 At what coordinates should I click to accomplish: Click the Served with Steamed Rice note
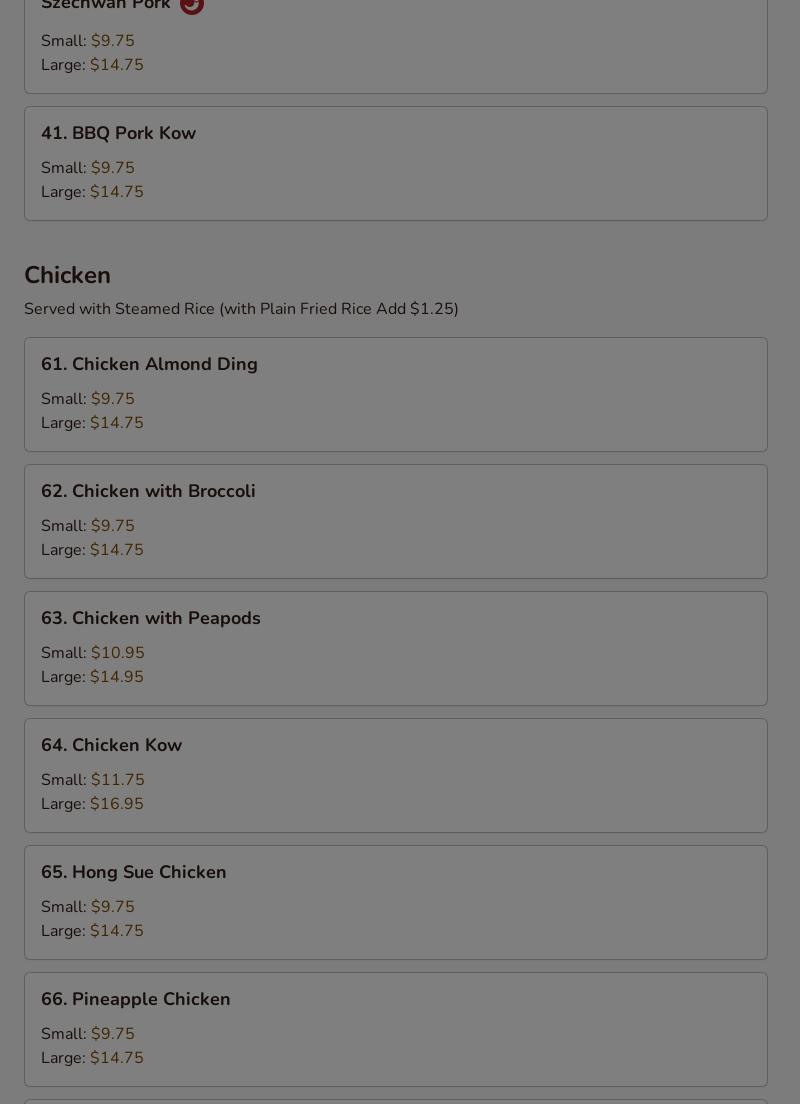click(242, 309)
